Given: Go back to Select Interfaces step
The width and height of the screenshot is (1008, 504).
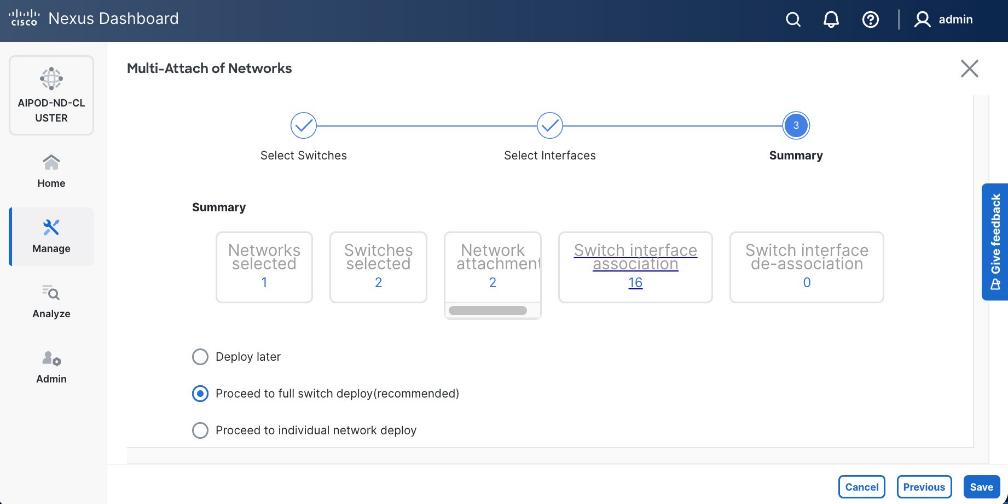Looking at the screenshot, I should click(550, 126).
